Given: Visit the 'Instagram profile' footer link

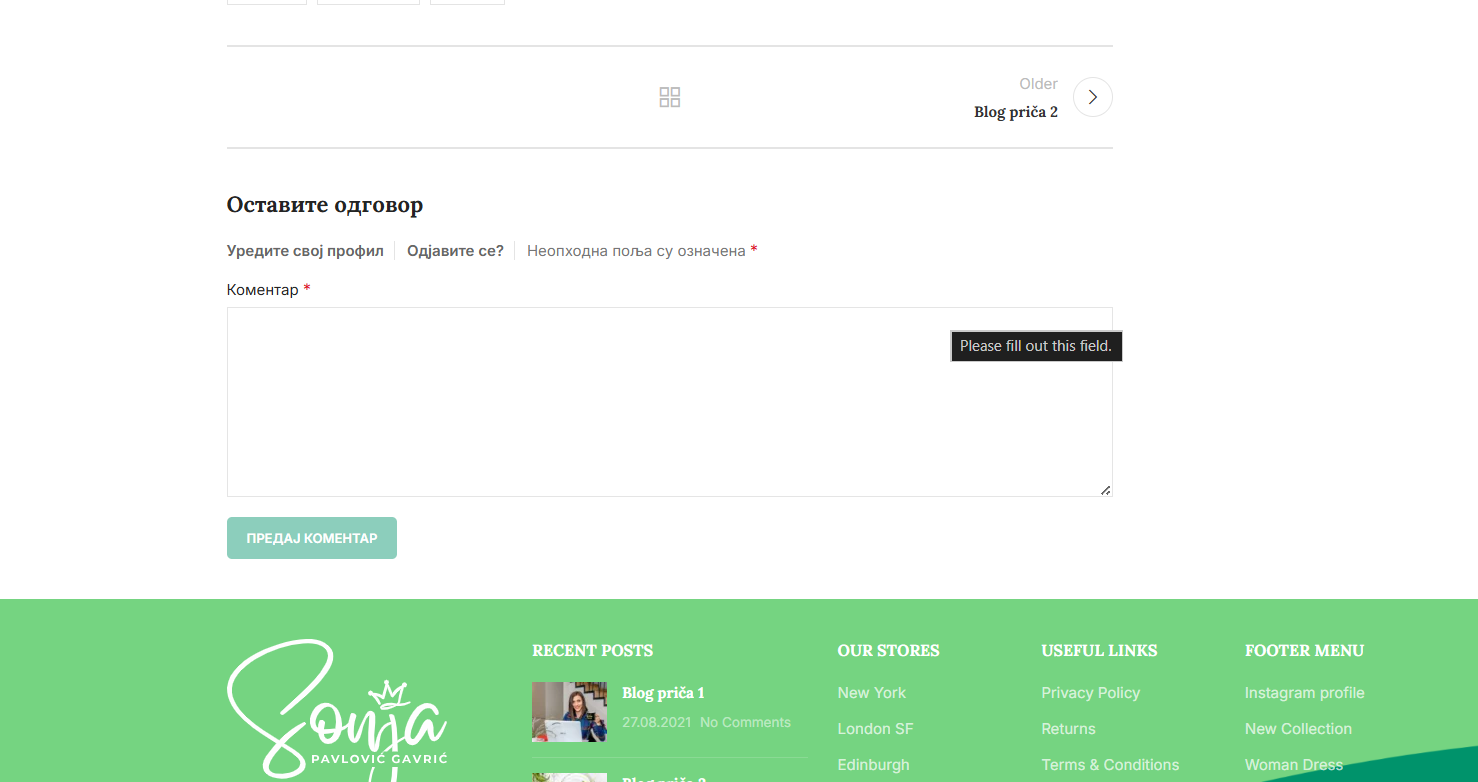Looking at the screenshot, I should point(1304,693).
